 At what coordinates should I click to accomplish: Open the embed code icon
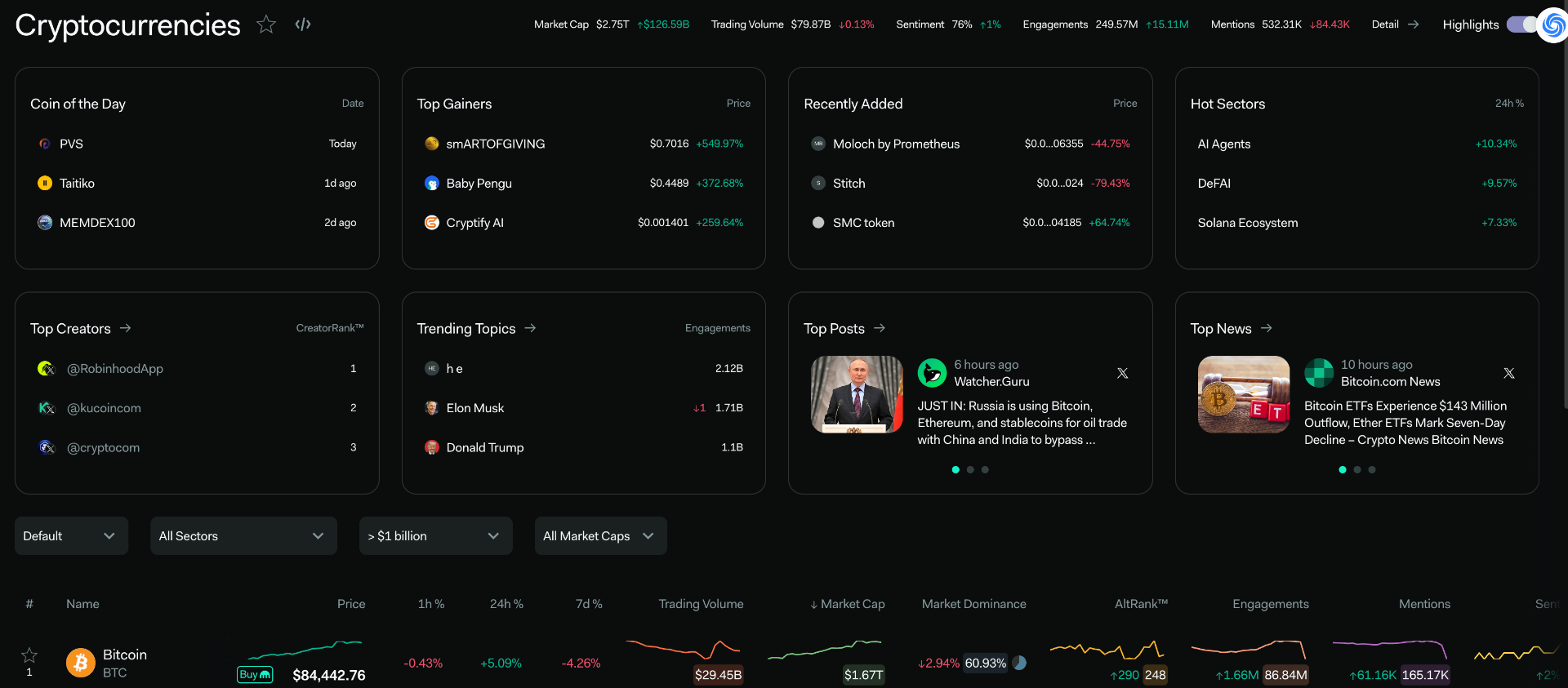click(303, 24)
